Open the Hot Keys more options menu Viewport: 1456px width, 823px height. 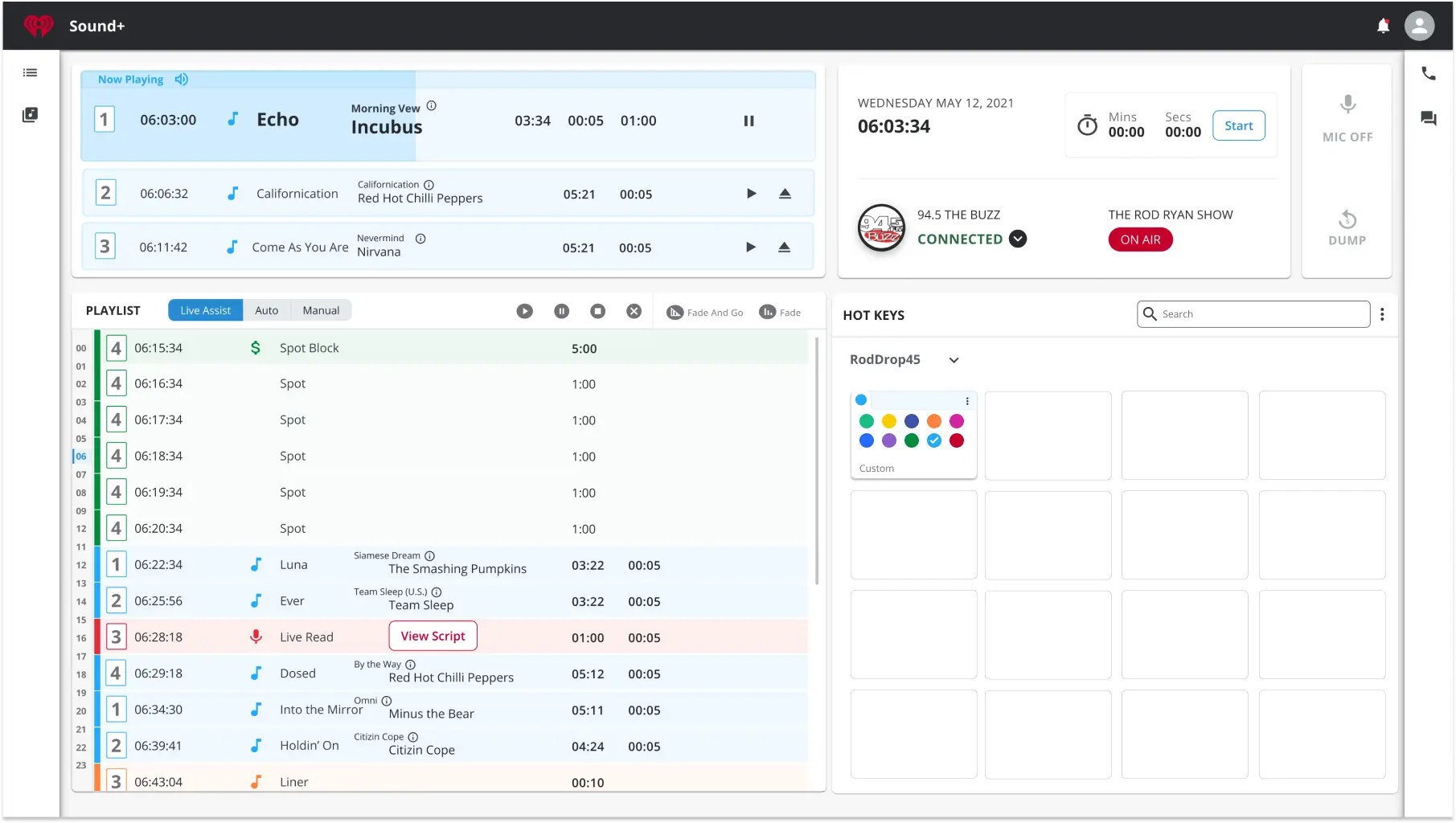[x=1382, y=314]
